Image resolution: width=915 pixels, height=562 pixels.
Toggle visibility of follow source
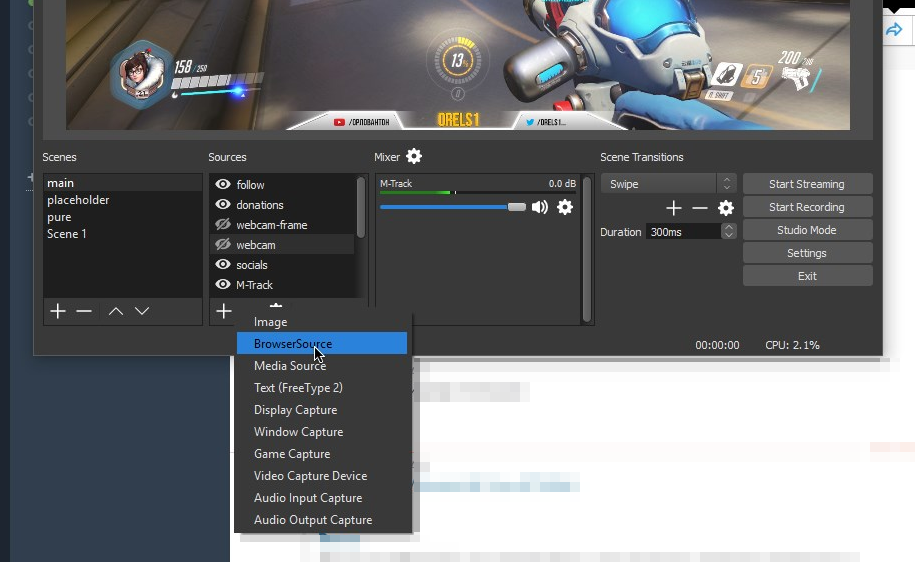point(223,184)
